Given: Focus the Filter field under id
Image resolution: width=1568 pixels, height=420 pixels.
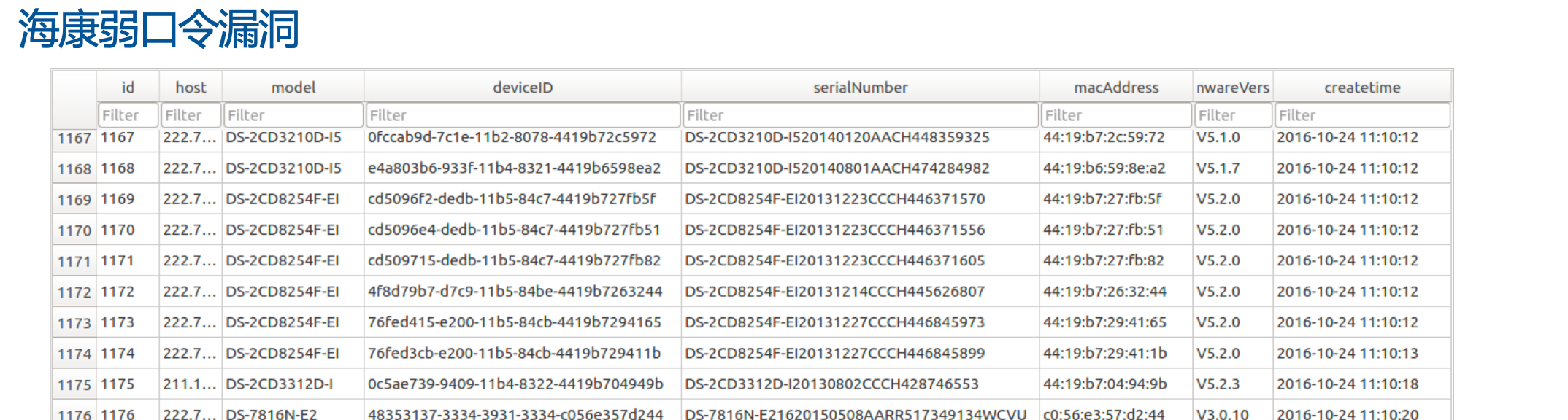Looking at the screenshot, I should pyautogui.click(x=128, y=115).
